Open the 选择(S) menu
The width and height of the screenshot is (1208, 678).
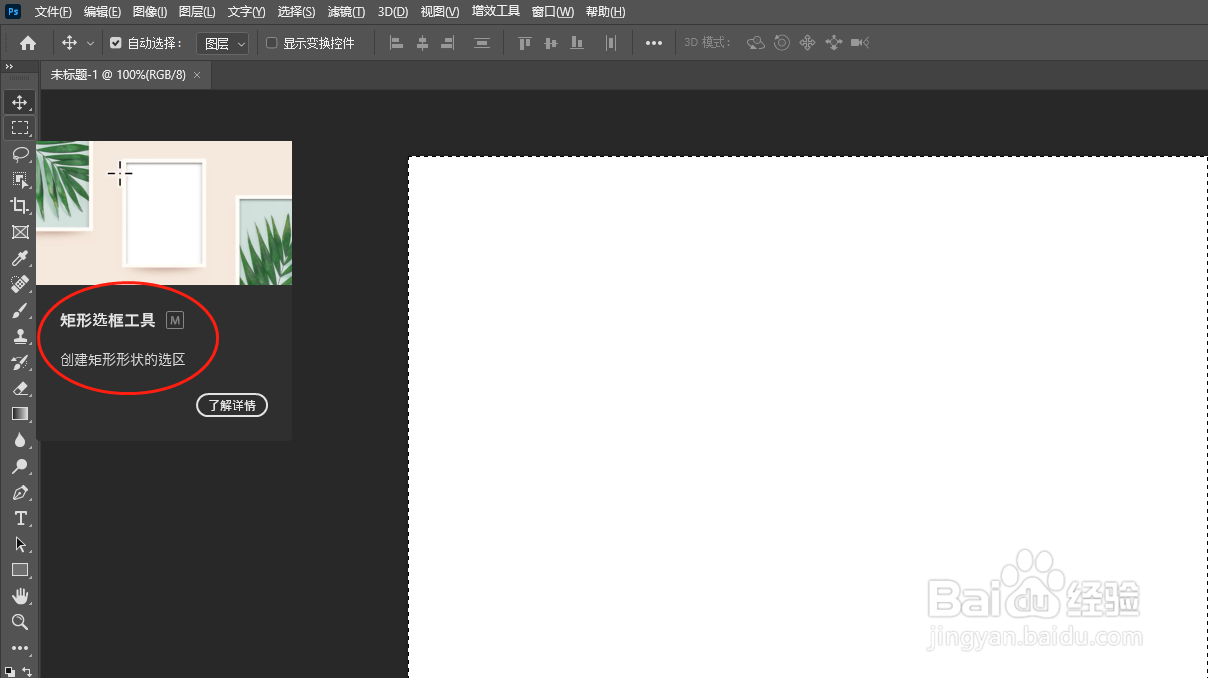click(x=296, y=11)
